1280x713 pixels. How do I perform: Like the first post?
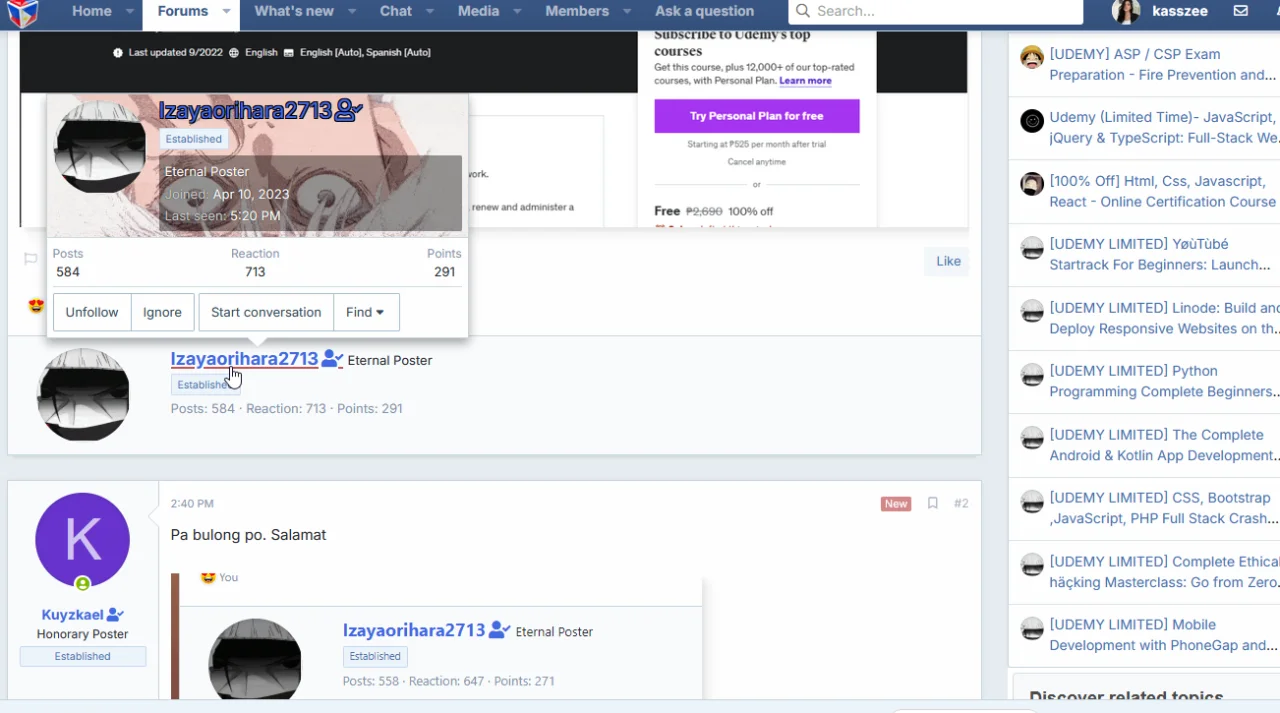pos(948,261)
